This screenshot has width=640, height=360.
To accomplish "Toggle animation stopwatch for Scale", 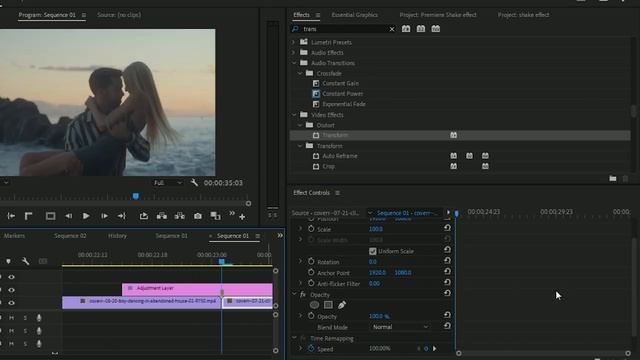I will pyautogui.click(x=311, y=229).
